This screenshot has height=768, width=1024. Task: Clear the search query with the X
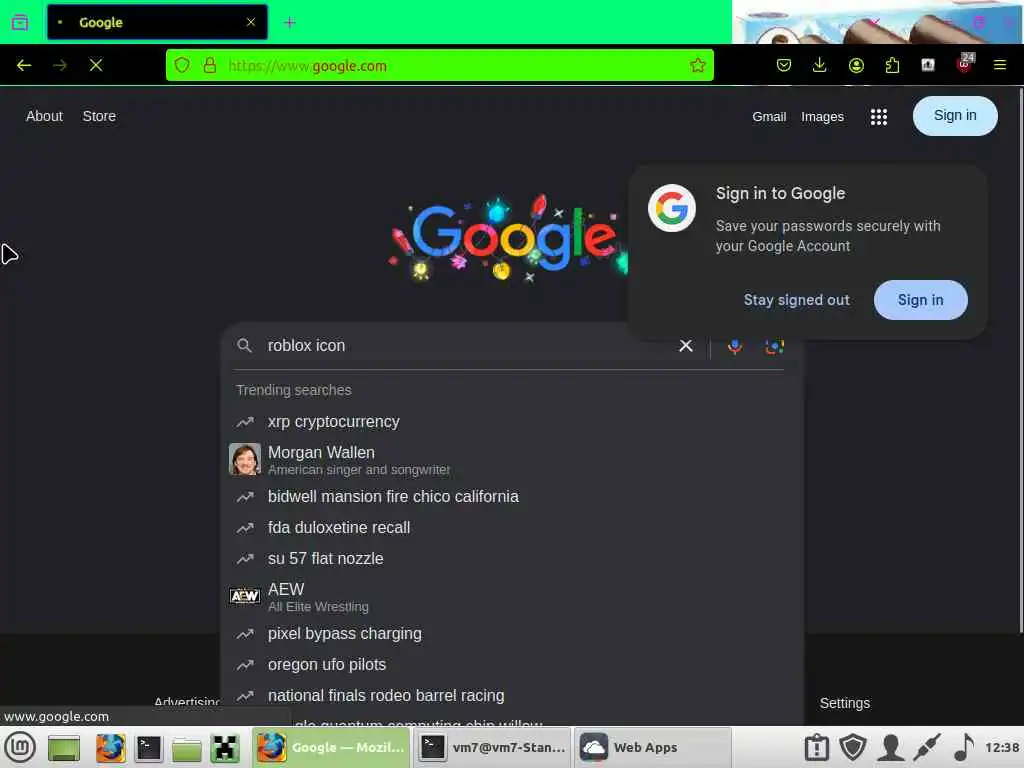point(685,345)
